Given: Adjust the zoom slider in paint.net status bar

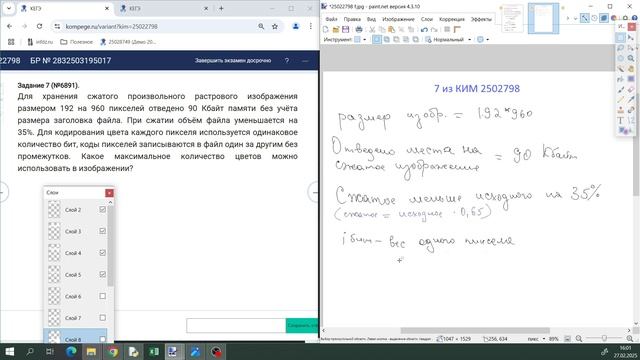Looking at the screenshot, I should [x=604, y=339].
